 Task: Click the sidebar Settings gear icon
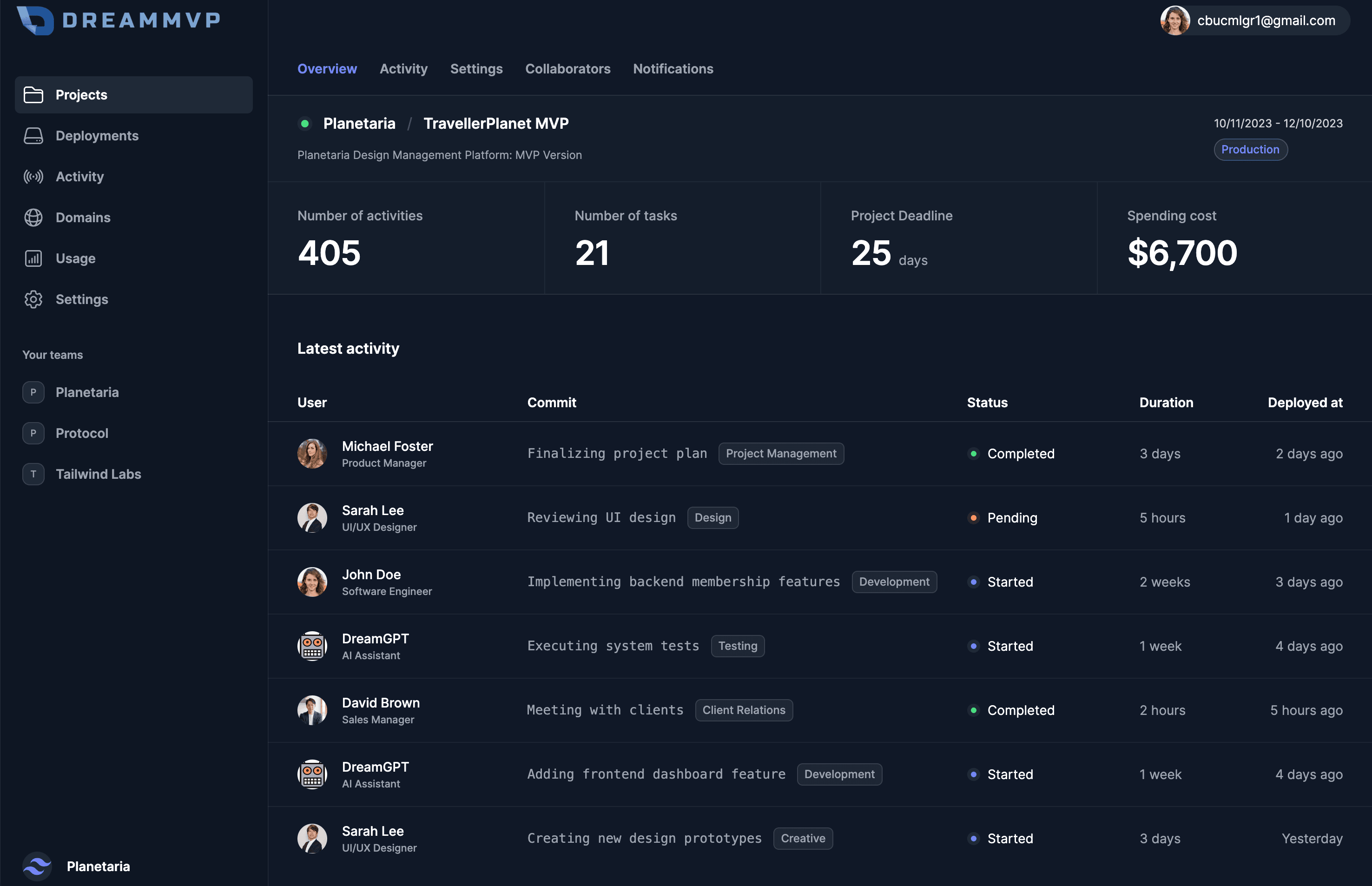33,299
